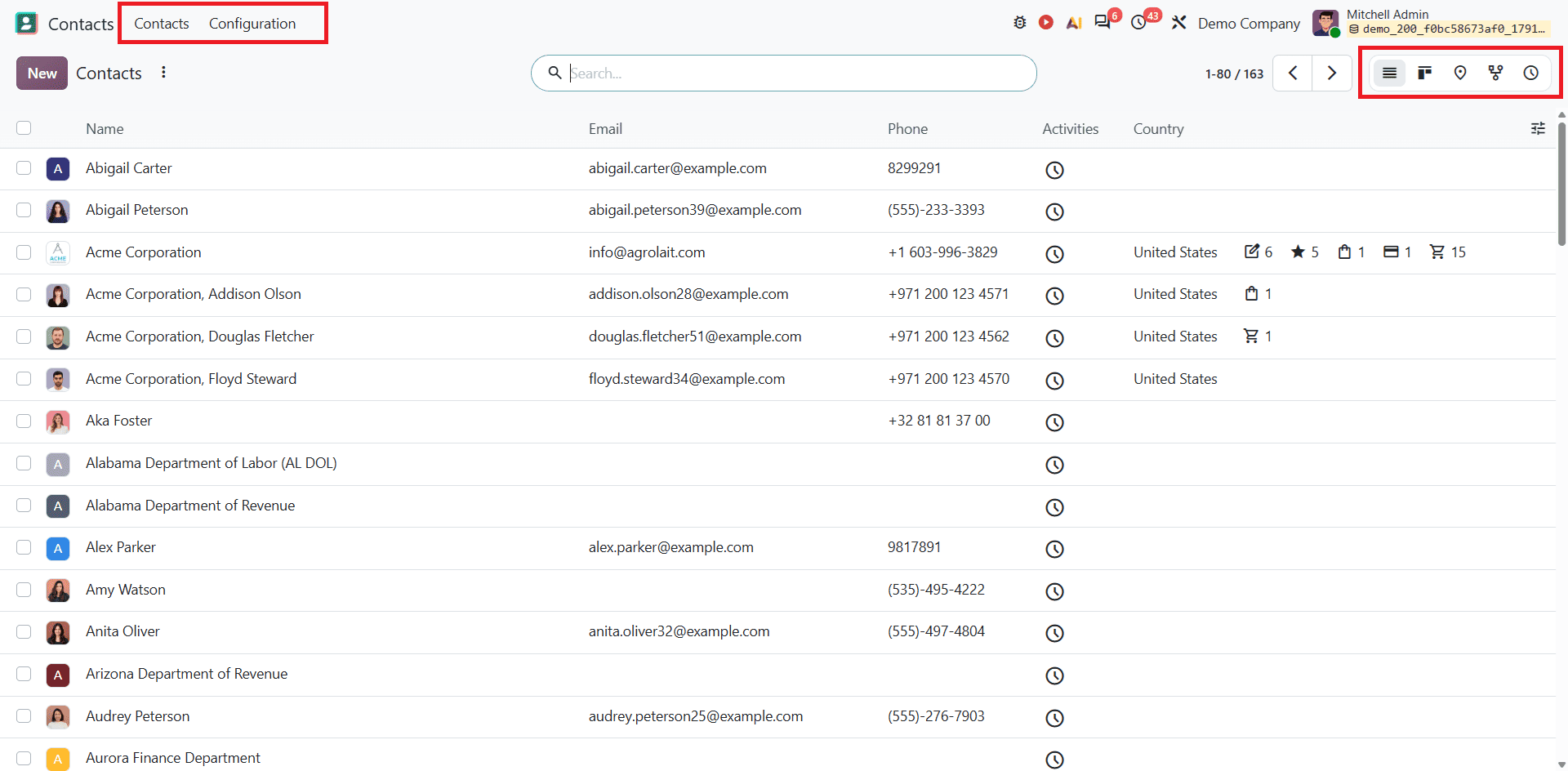Click email alex.parker@example.com
This screenshot has width=1568, height=771.
pyautogui.click(x=670, y=547)
